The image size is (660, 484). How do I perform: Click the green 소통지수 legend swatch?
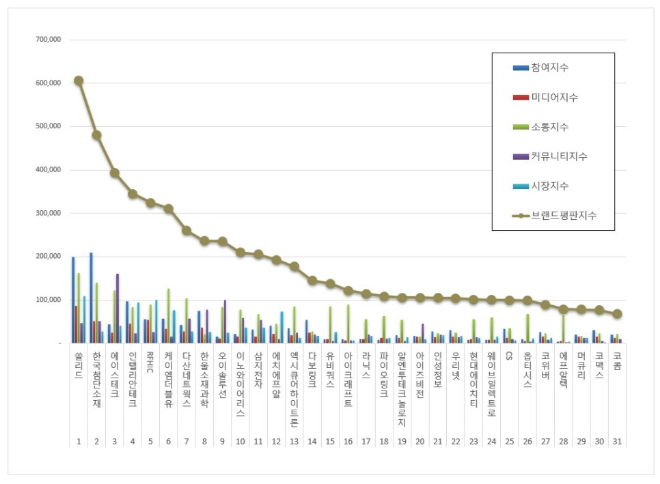coord(520,127)
